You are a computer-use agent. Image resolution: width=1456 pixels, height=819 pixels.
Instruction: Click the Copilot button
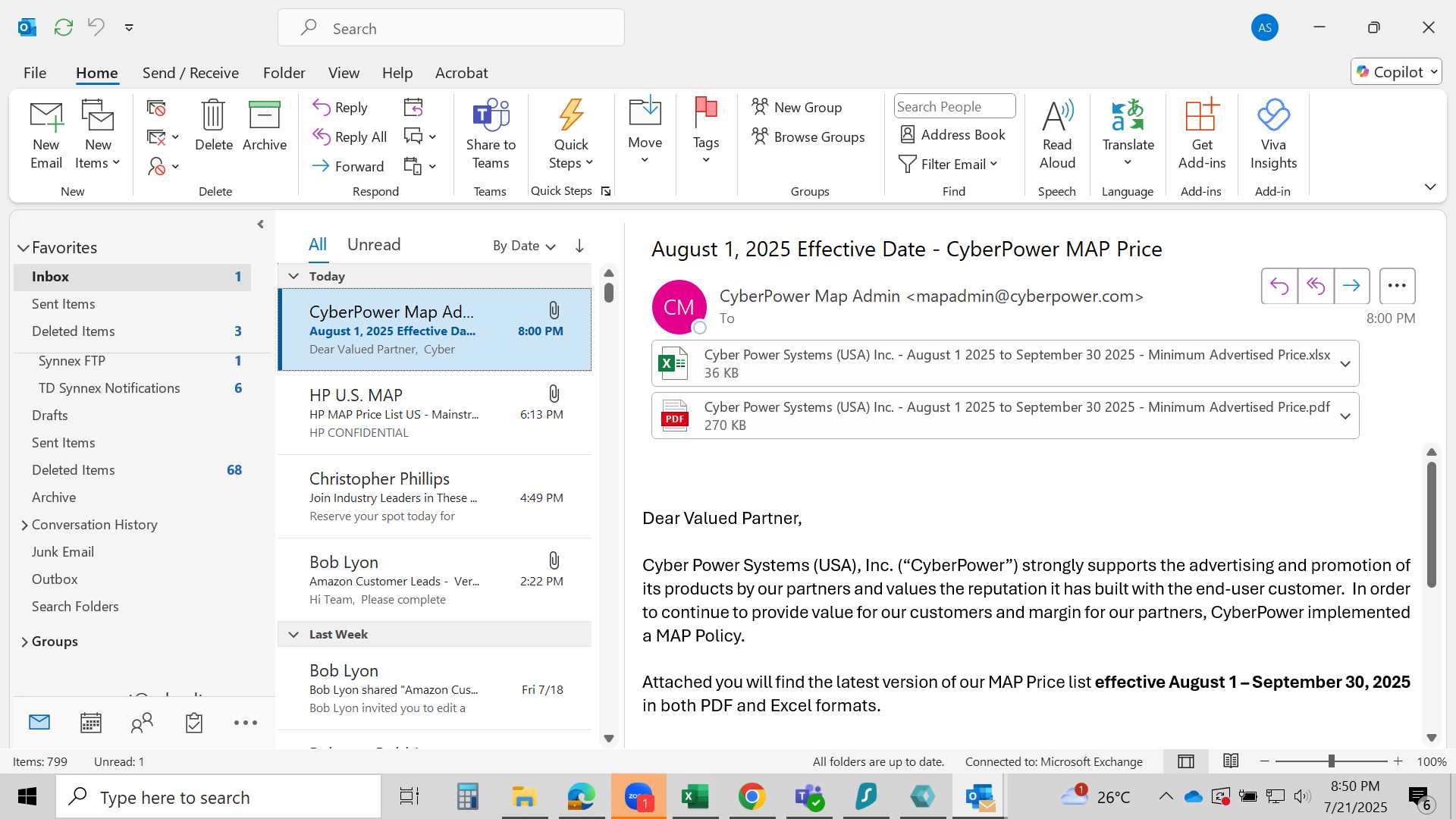pos(1396,72)
